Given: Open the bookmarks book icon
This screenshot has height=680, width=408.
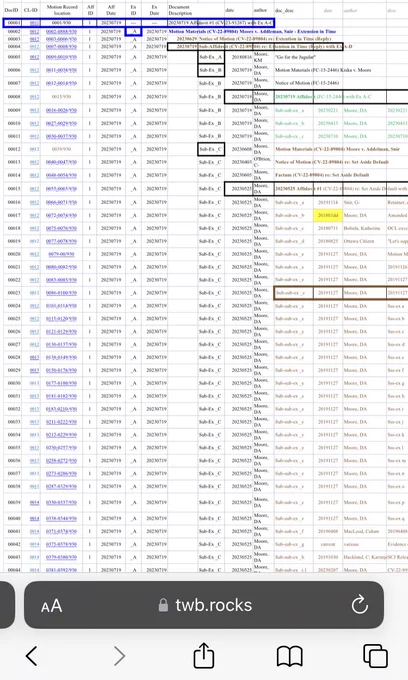Looking at the screenshot, I should tap(290, 656).
